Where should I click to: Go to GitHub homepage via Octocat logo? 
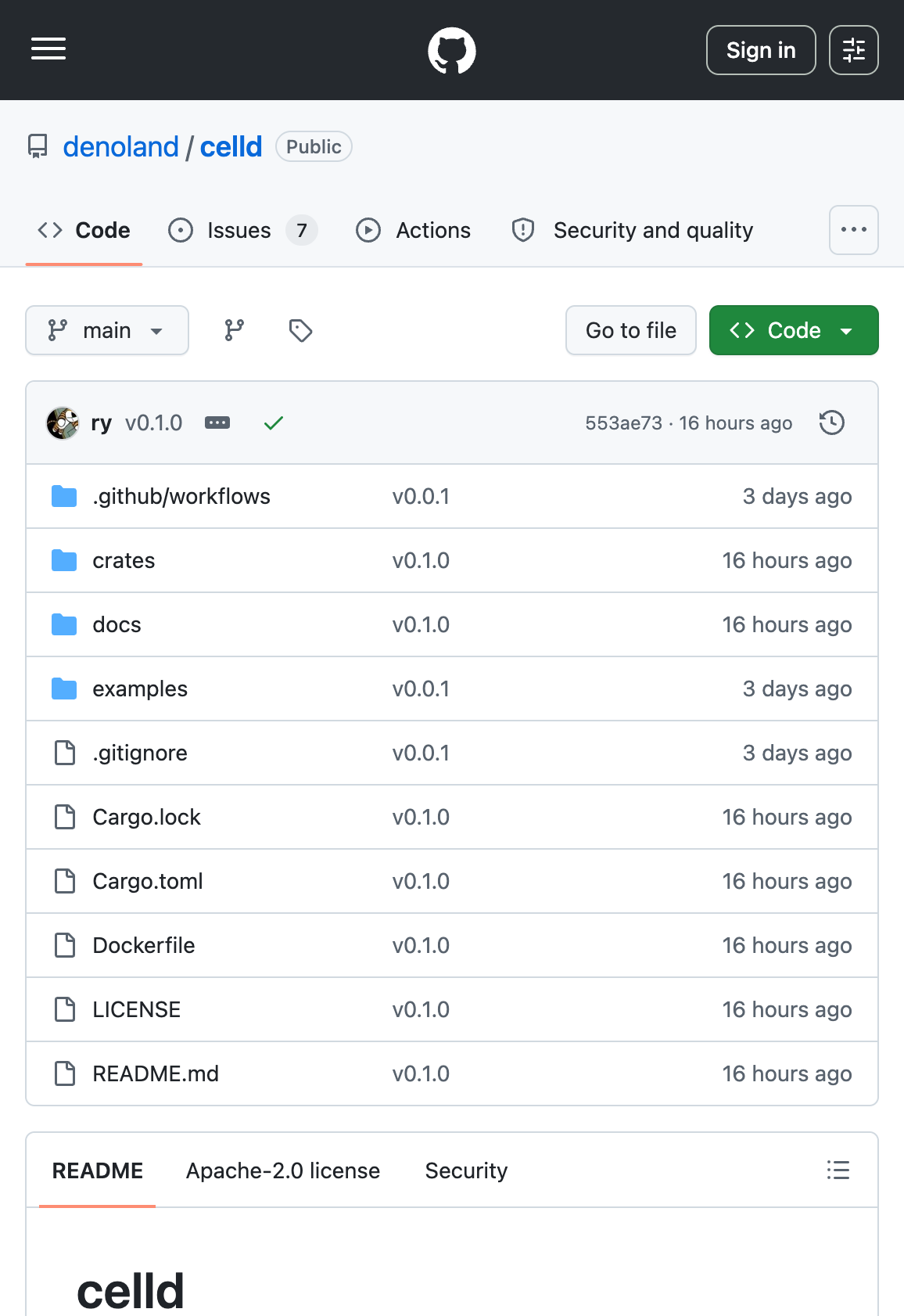click(452, 50)
